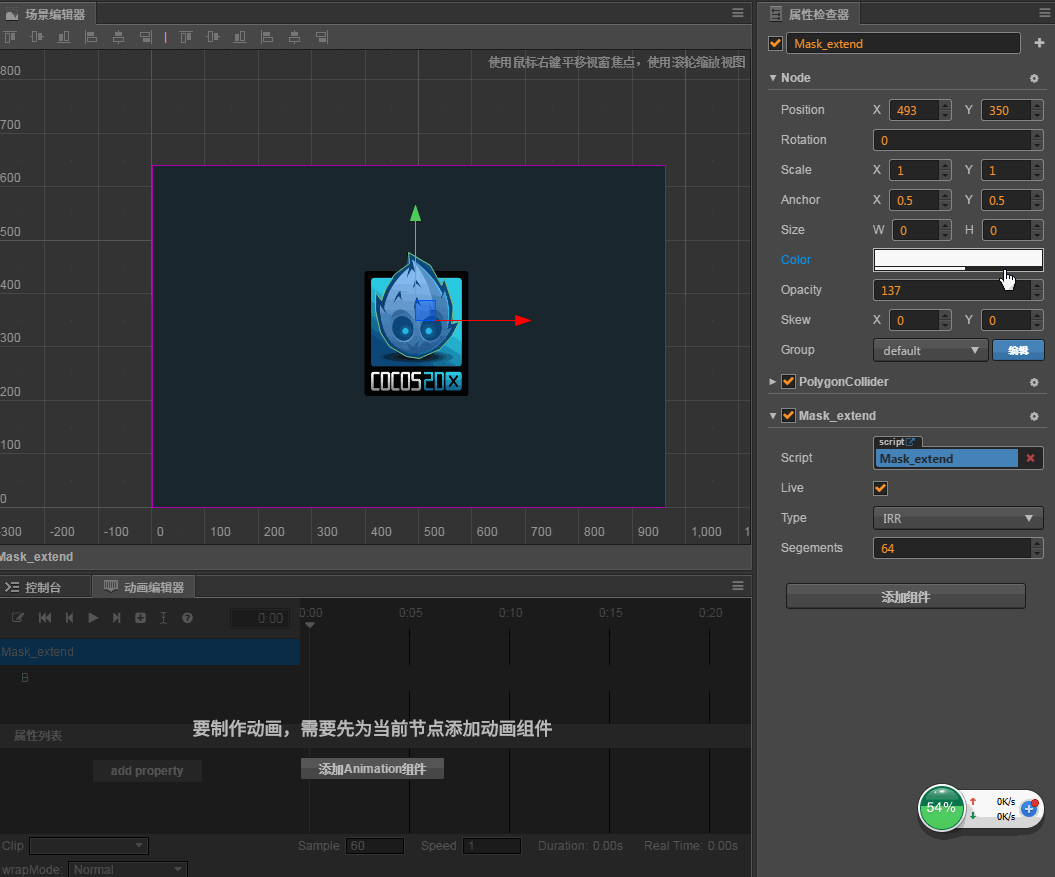Select the left-align icon in scene editor toolbar
This screenshot has width=1055, height=877.
click(x=91, y=37)
